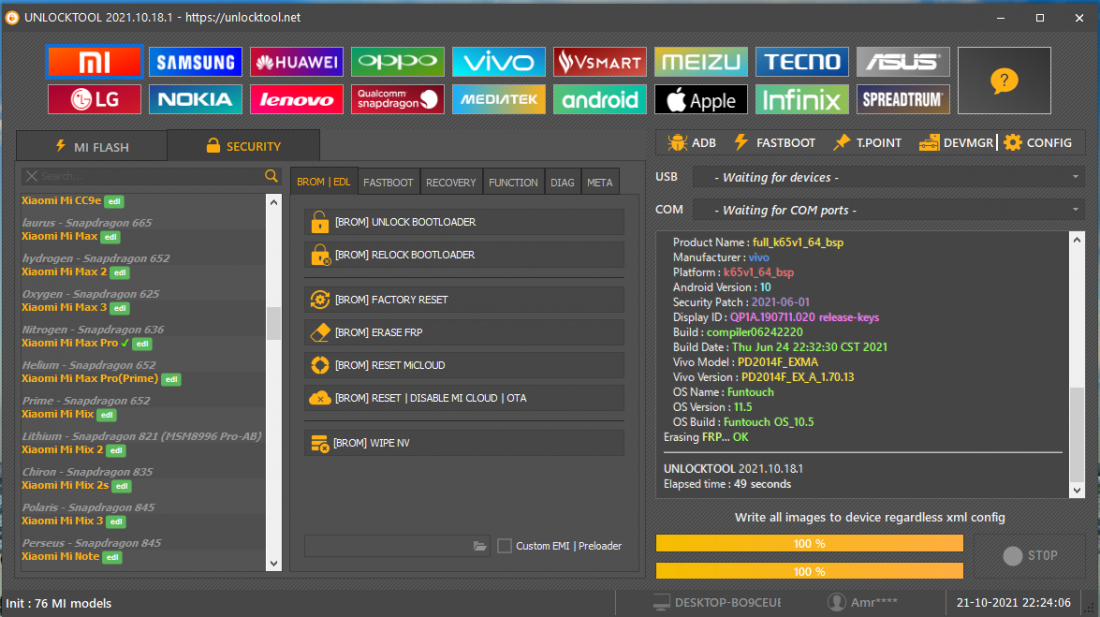Enable Custom EMI | Preloader checkbox
1100x617 pixels.
coord(504,545)
